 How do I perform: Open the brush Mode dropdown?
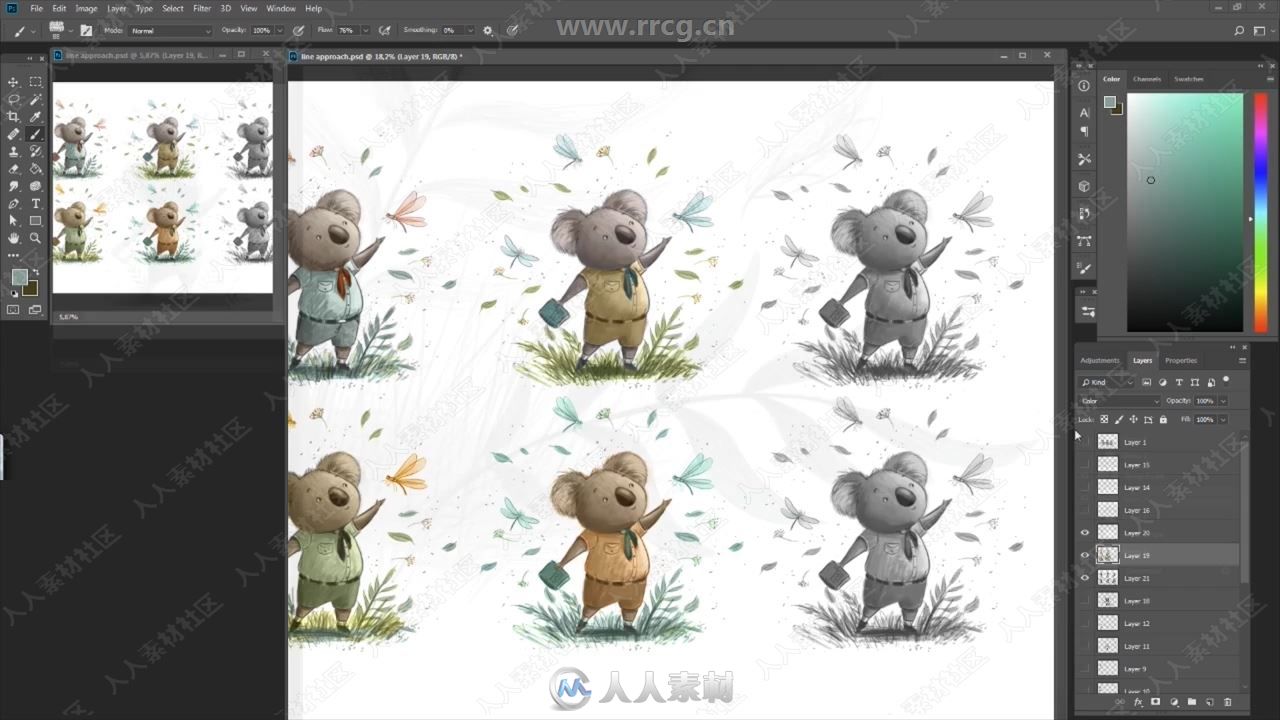[170, 31]
